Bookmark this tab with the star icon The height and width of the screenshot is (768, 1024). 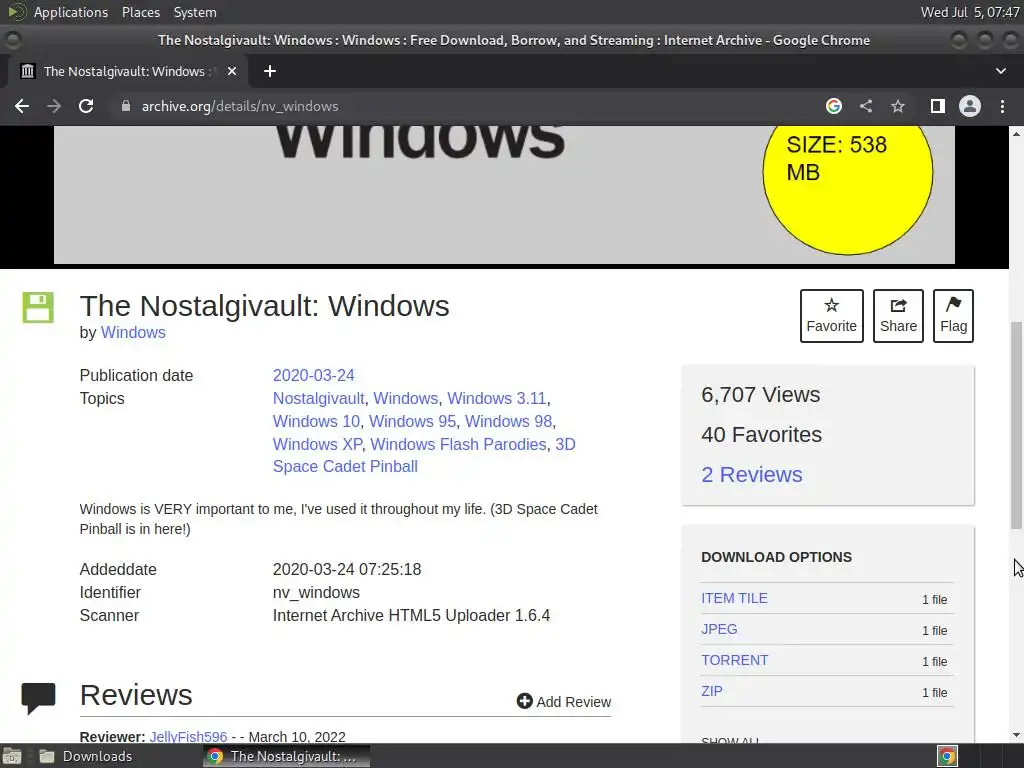click(x=898, y=106)
